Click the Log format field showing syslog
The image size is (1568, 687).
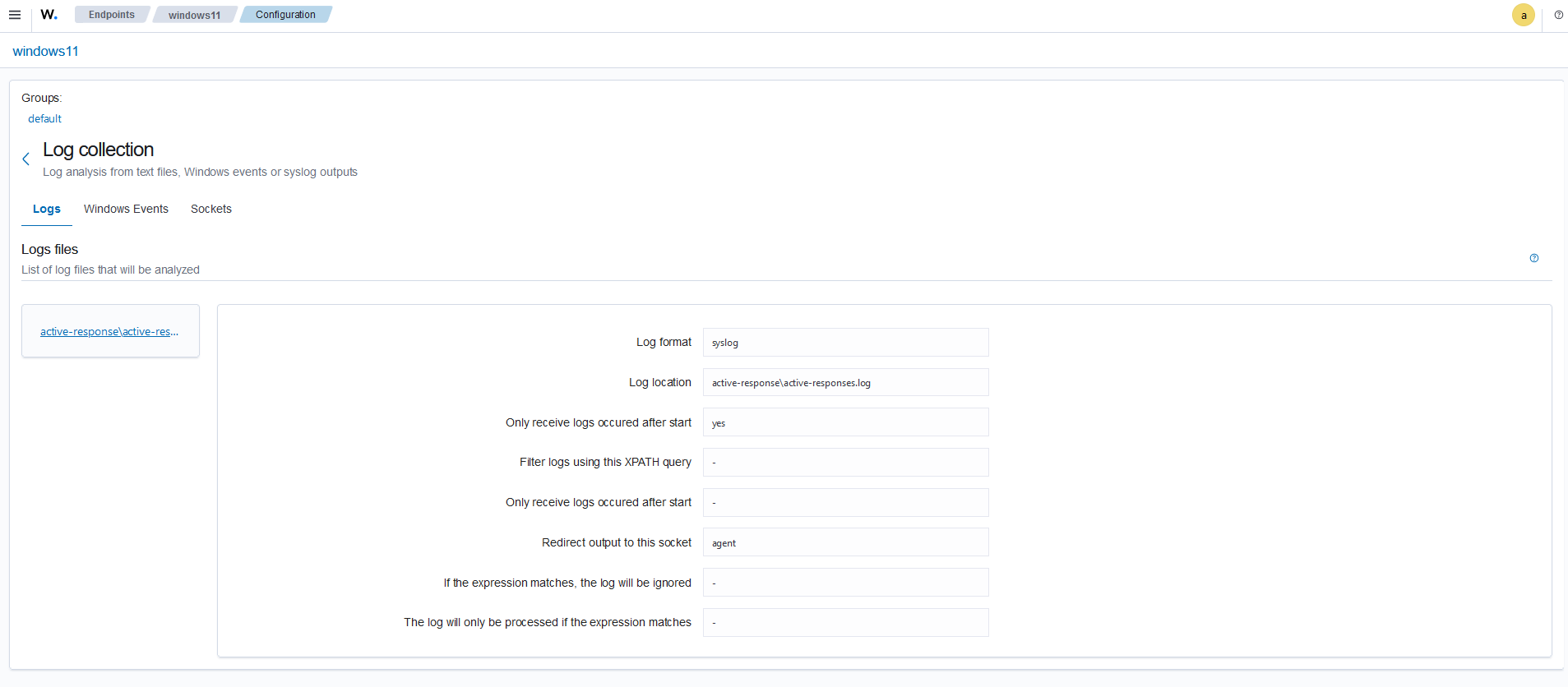pyautogui.click(x=845, y=343)
